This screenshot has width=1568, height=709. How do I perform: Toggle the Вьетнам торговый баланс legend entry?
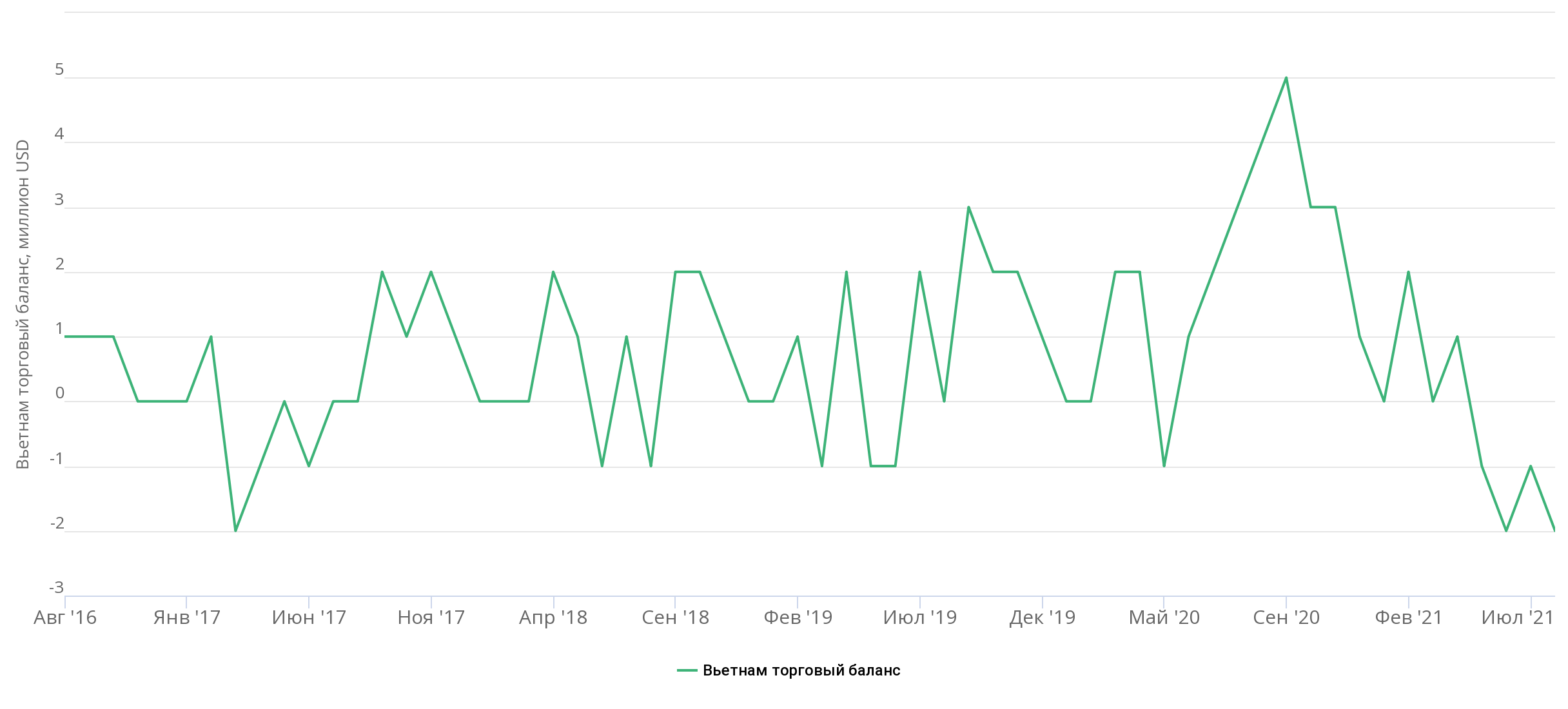pos(801,670)
